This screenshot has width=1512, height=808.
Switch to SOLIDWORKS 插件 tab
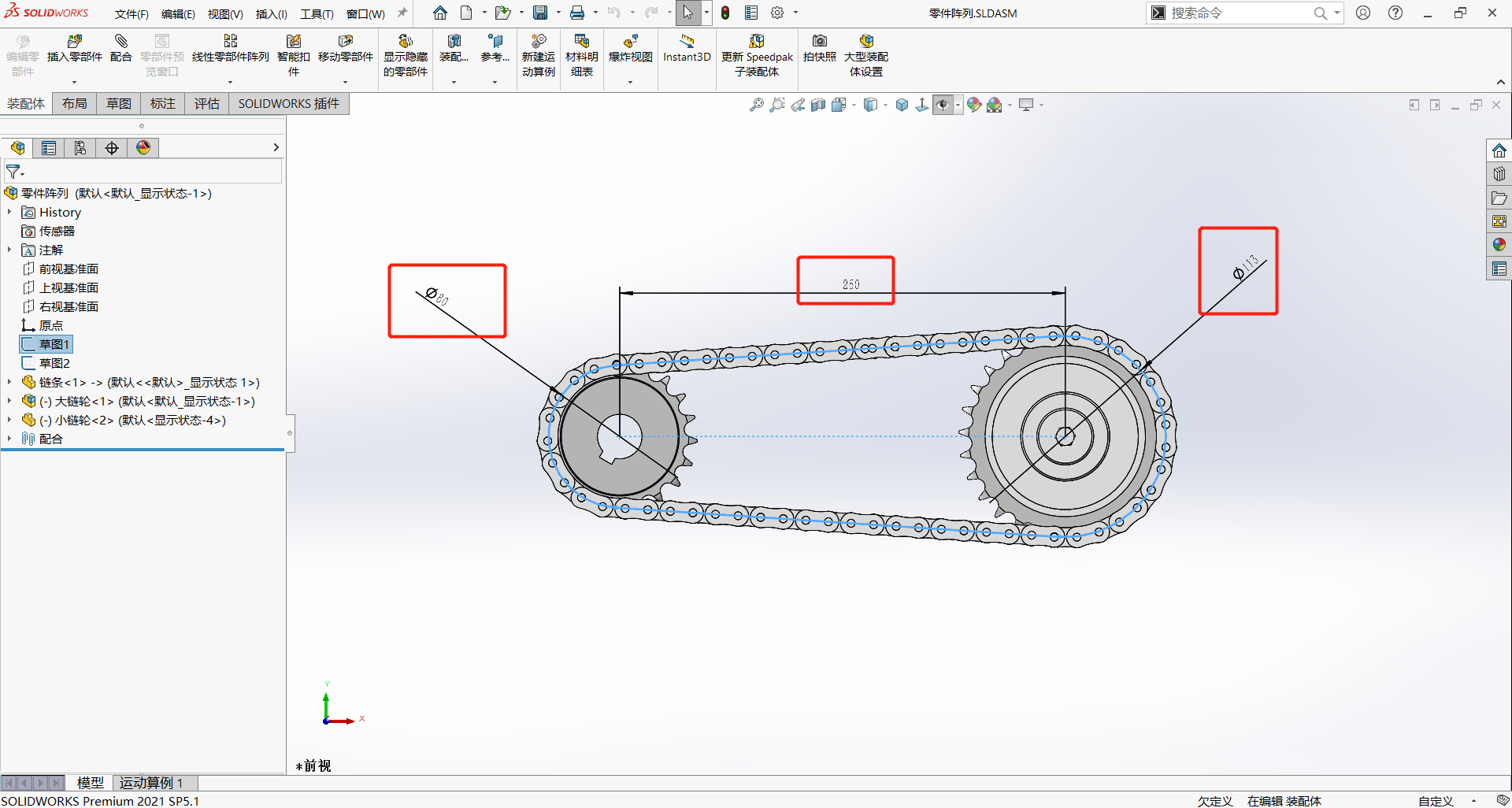pyautogui.click(x=289, y=104)
